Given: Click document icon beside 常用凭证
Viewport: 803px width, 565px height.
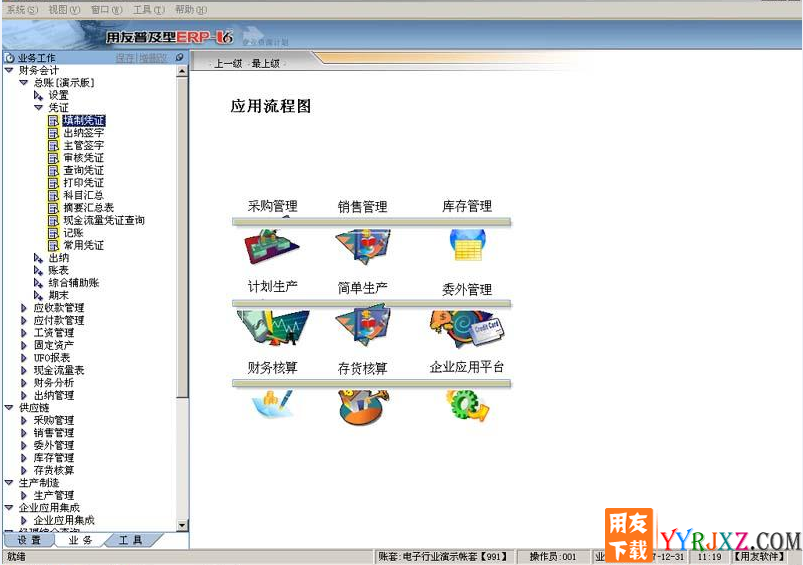Looking at the screenshot, I should [53, 245].
